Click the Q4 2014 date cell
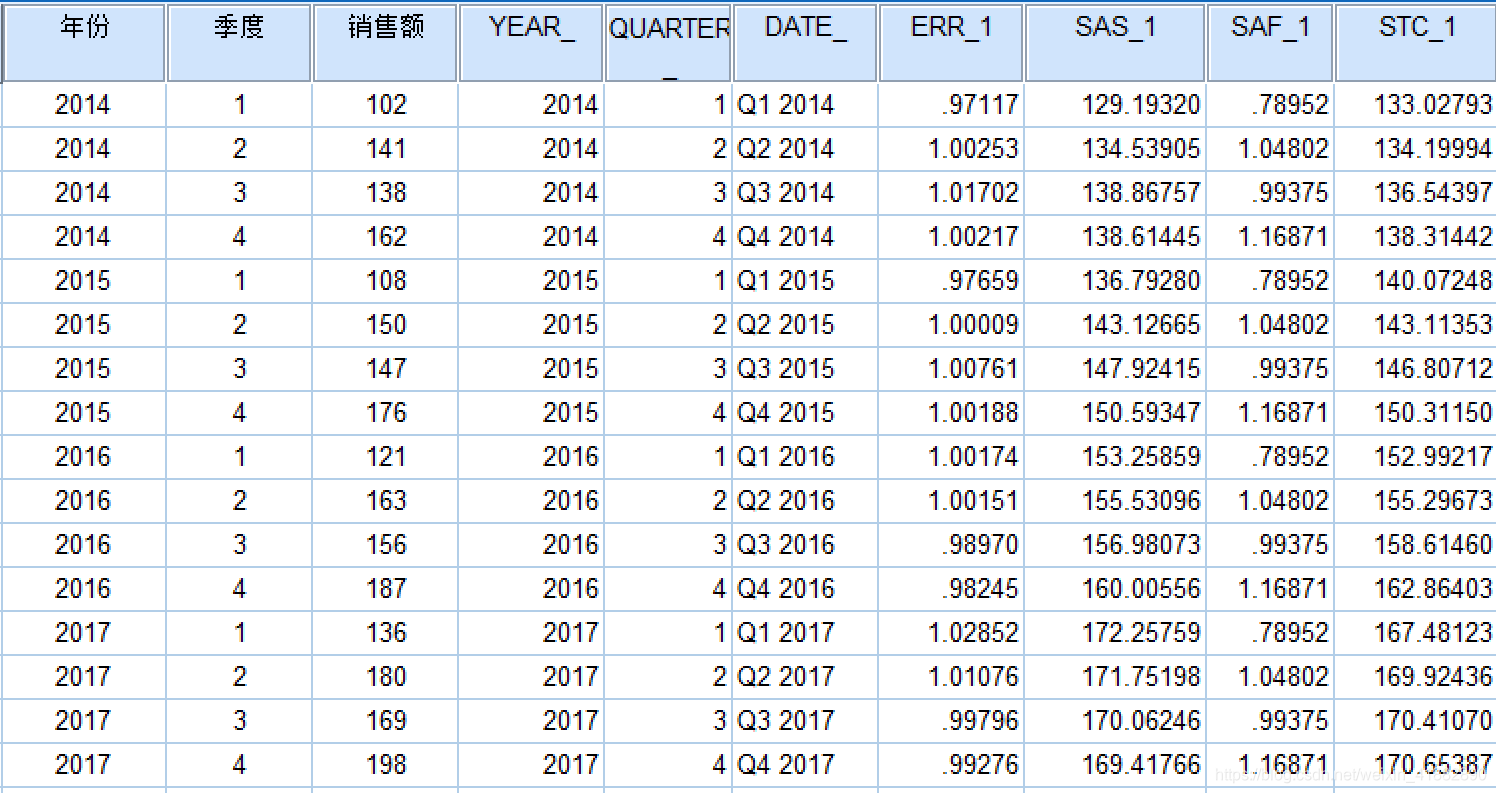1496x793 pixels. [x=805, y=237]
